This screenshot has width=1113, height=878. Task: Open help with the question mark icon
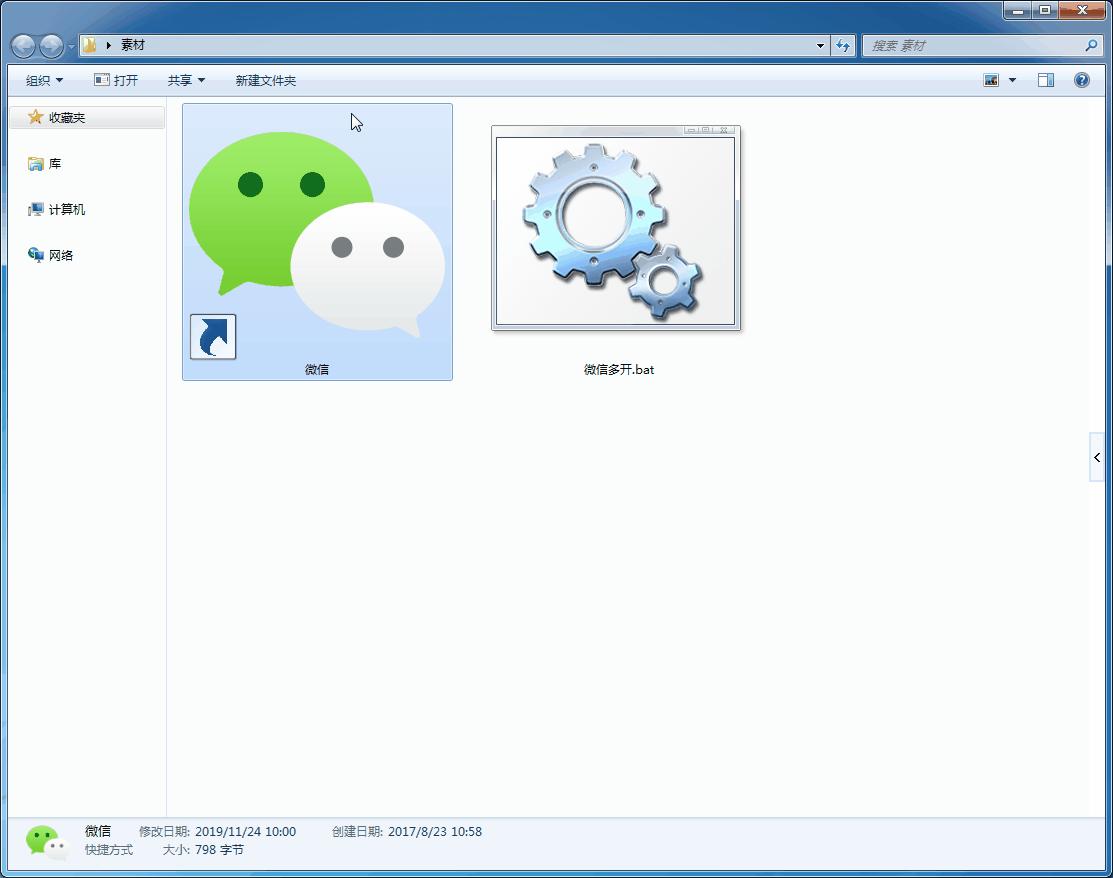1081,80
